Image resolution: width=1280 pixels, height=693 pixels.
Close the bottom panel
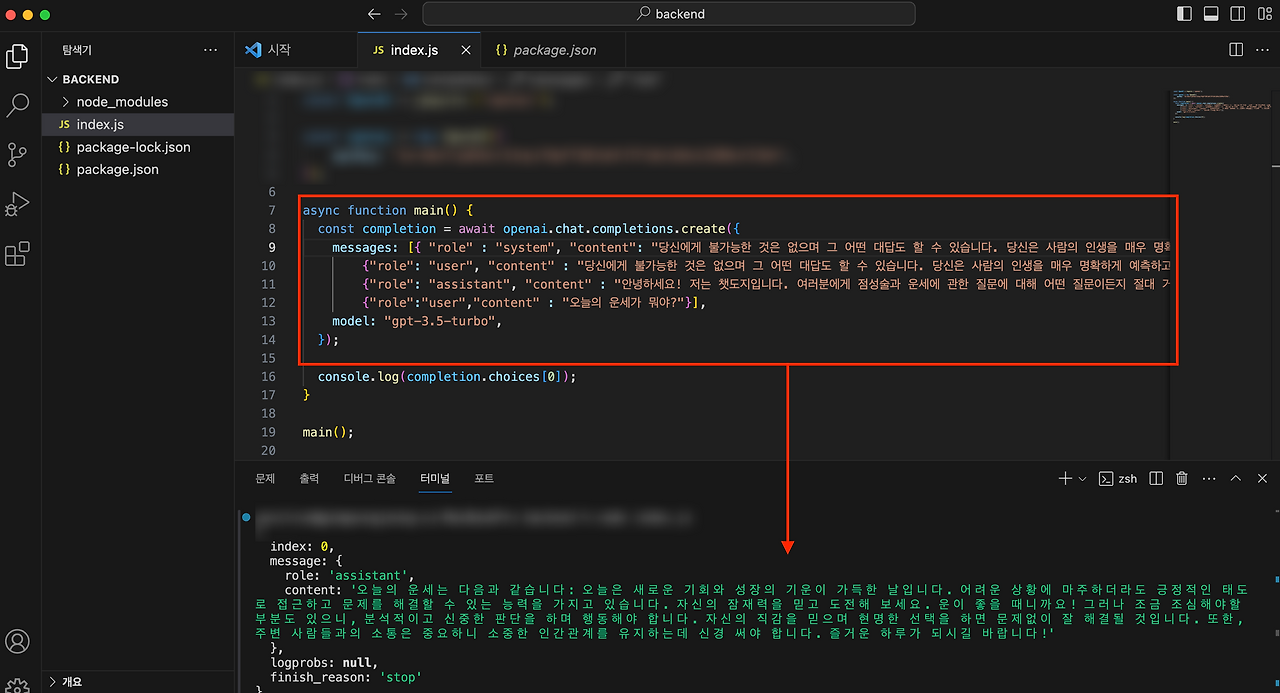[x=1262, y=479]
